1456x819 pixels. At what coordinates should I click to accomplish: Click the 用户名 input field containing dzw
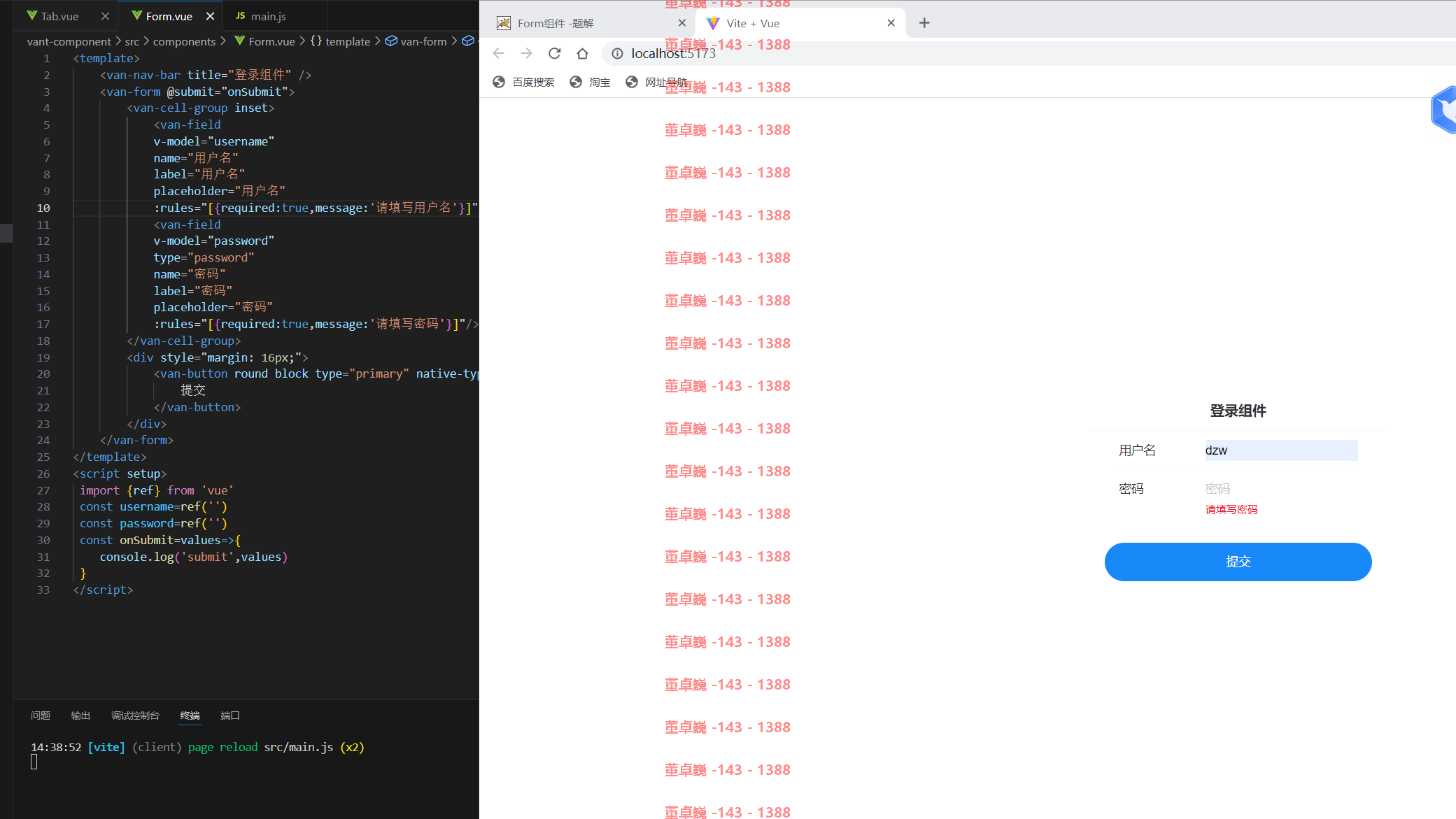point(1281,450)
